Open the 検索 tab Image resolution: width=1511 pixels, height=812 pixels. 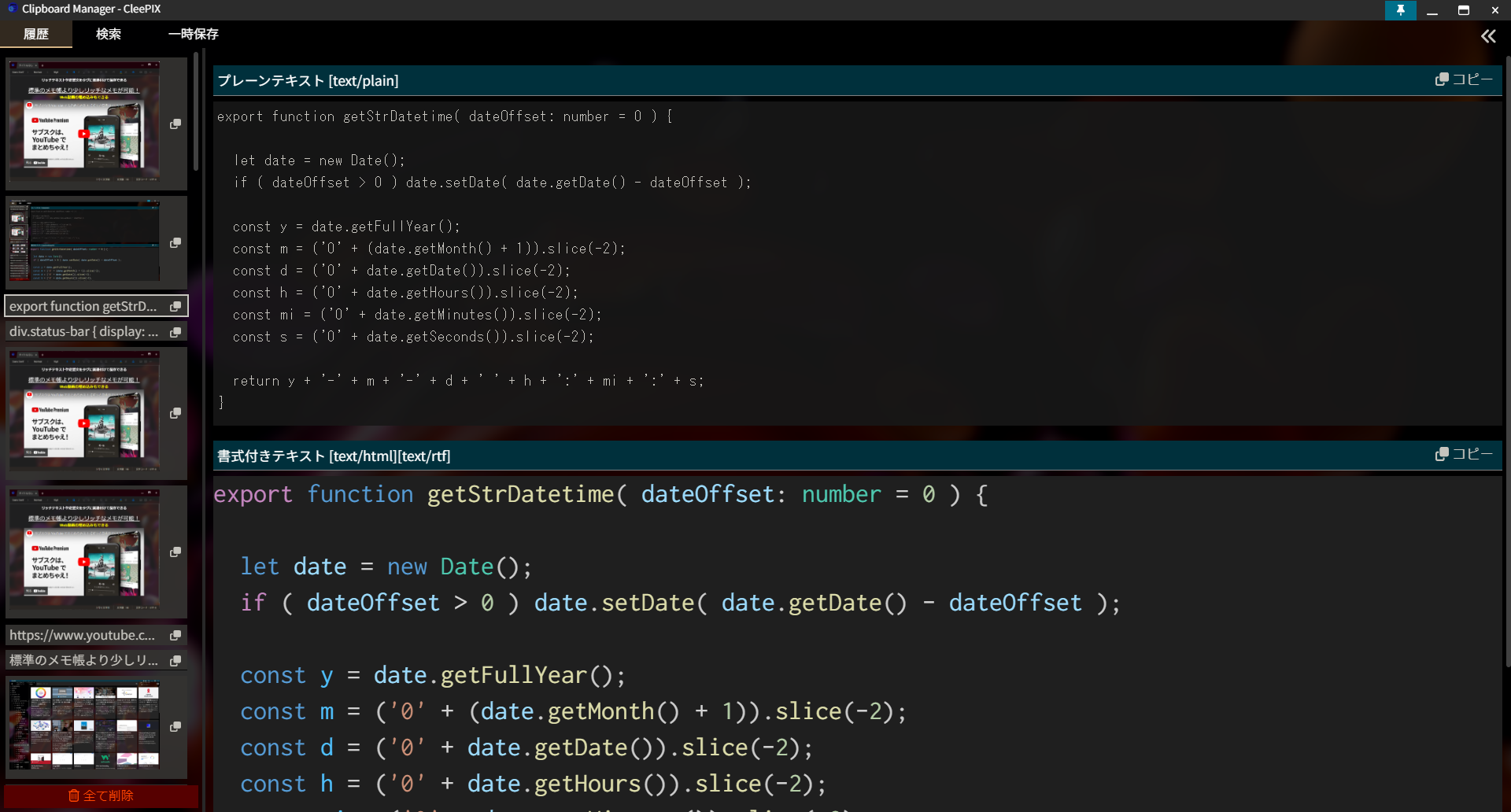point(109,34)
